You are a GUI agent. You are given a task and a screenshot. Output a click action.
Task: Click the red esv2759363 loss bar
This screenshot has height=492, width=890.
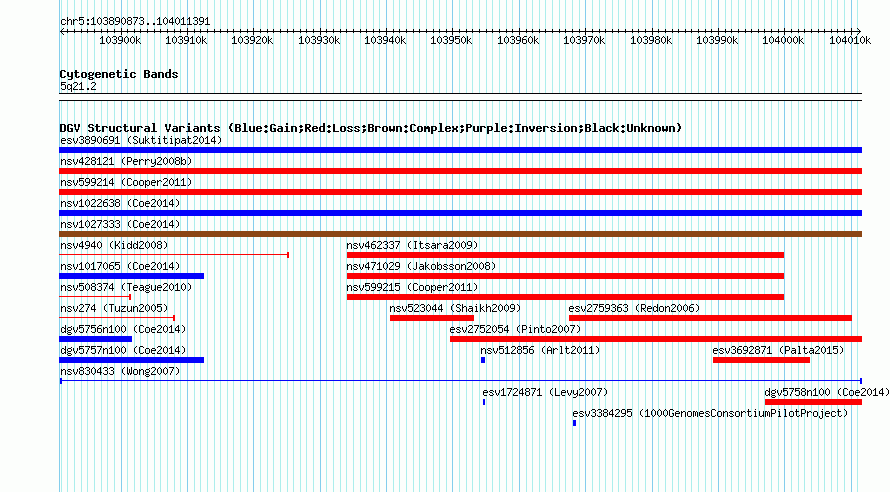point(711,318)
